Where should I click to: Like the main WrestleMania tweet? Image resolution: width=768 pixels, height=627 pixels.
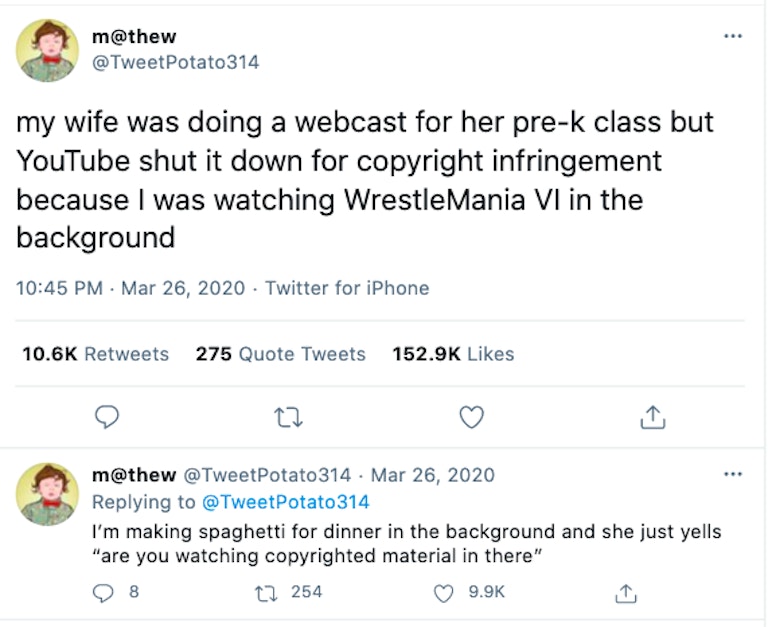(471, 417)
